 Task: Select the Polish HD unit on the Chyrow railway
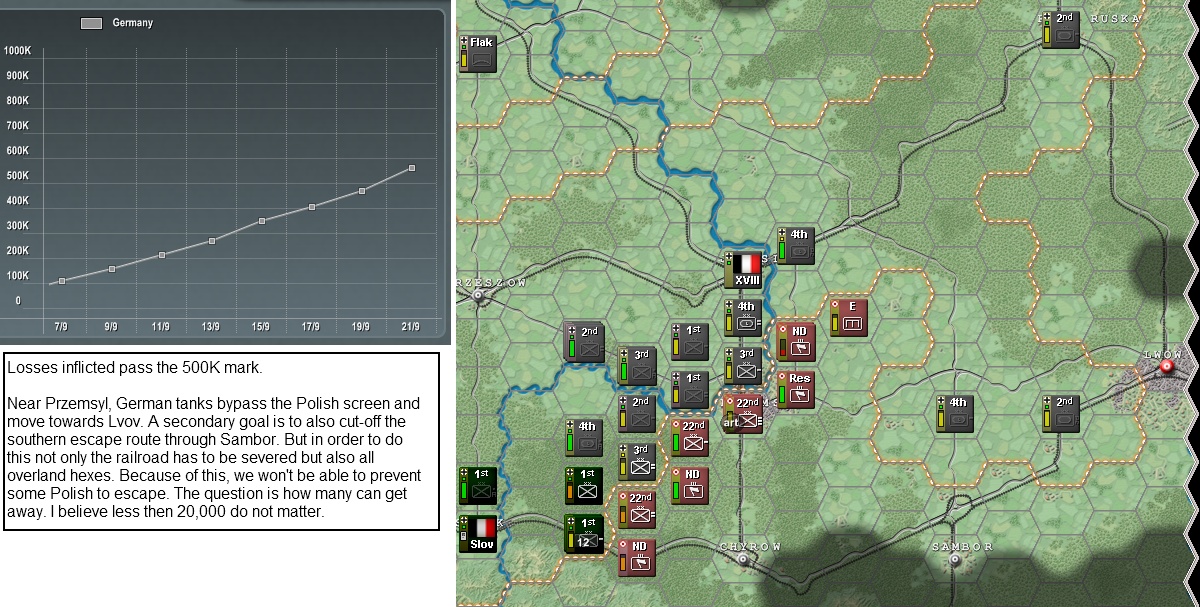click(637, 557)
